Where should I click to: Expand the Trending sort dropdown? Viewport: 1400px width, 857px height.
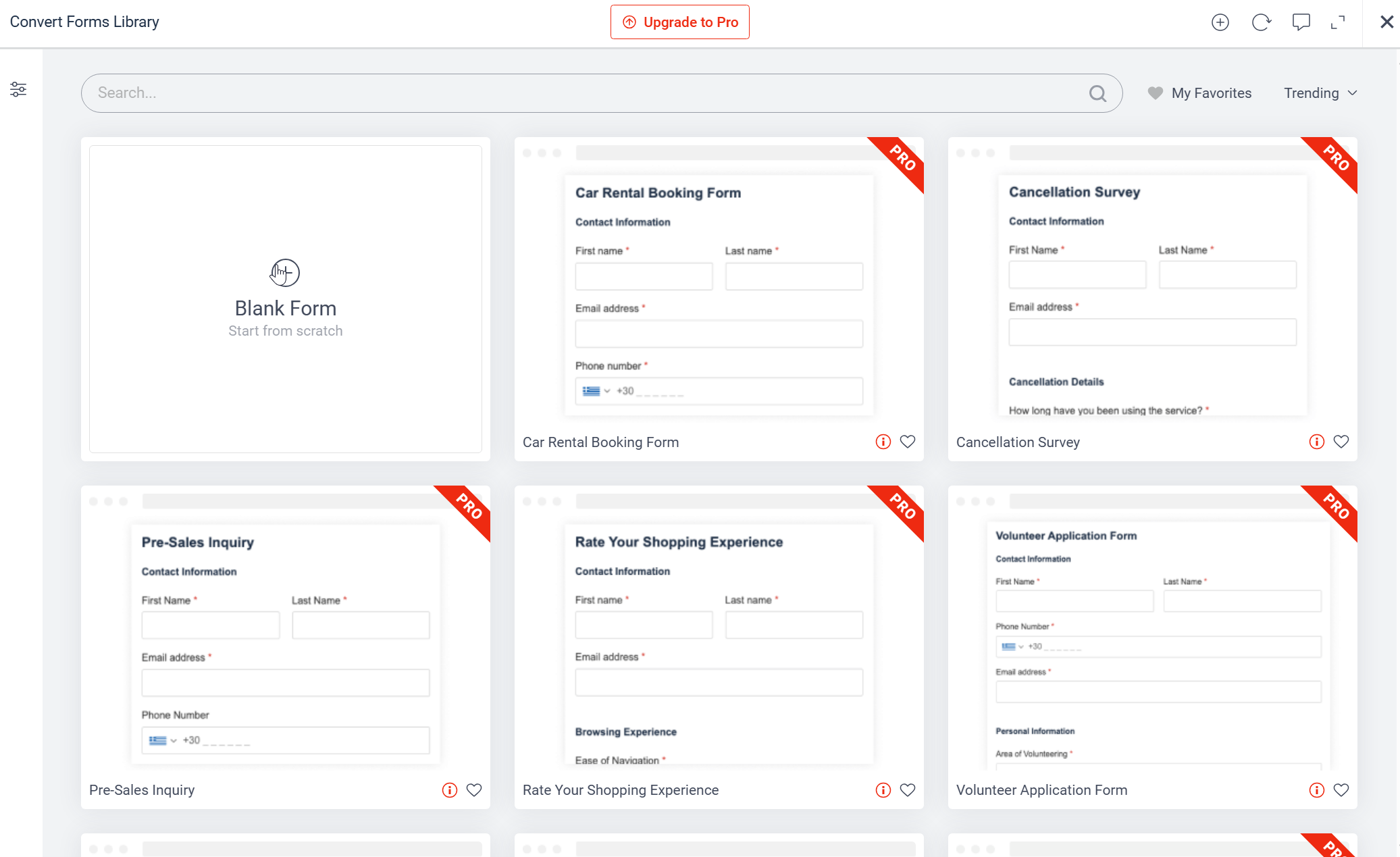1320,93
